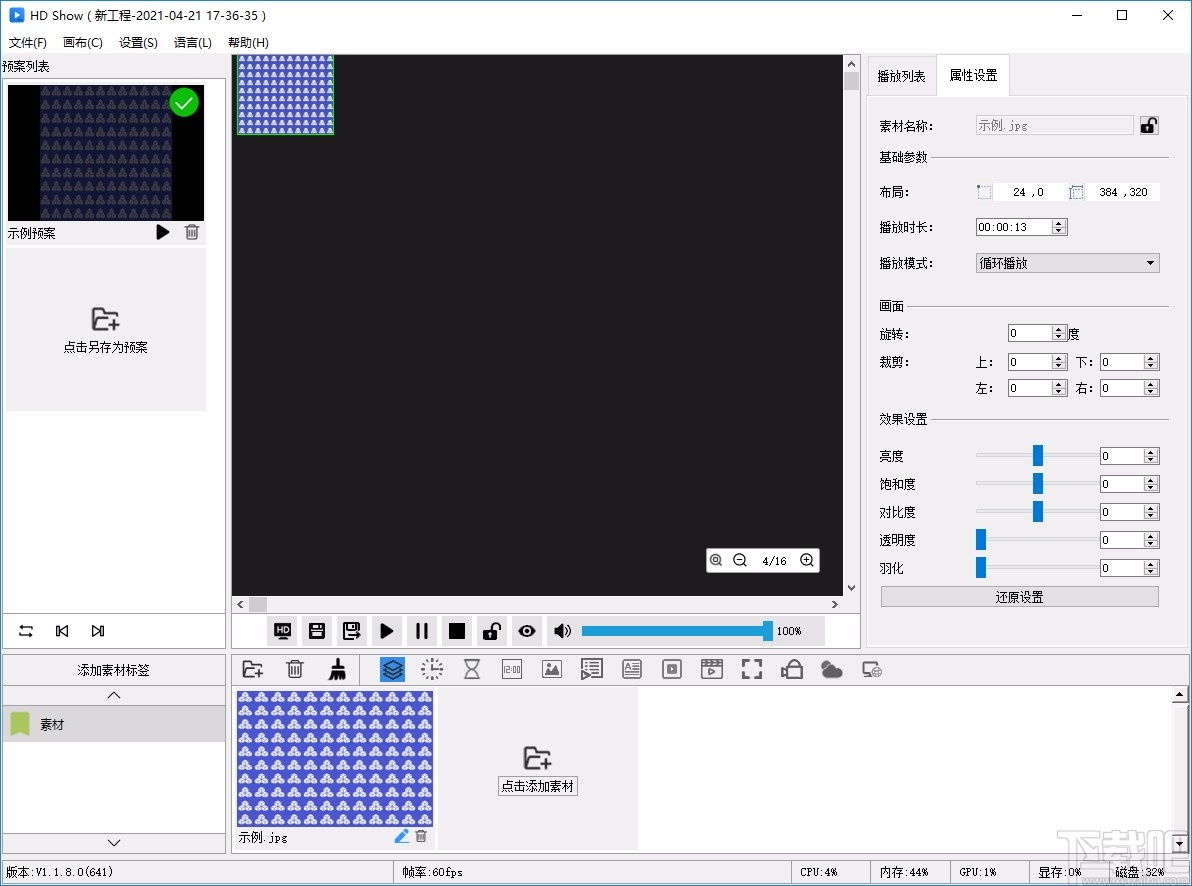This screenshot has height=886, width=1192.
Task: Start playback with the play button
Action: [386, 630]
